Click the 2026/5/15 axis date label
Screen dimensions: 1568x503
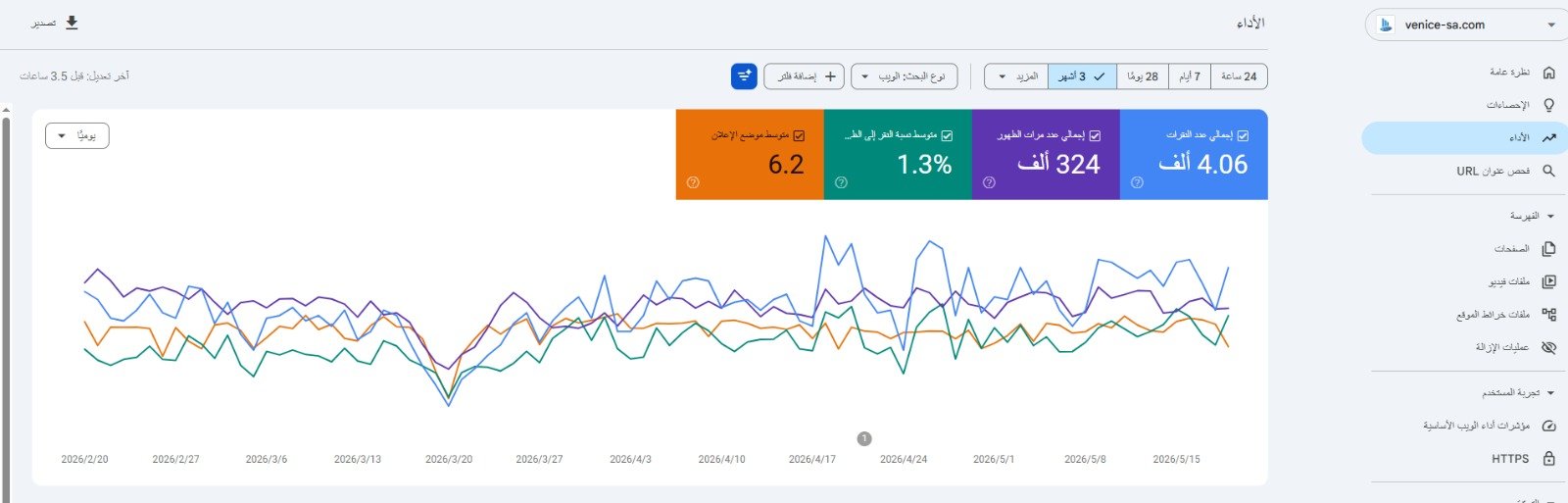tap(1177, 459)
